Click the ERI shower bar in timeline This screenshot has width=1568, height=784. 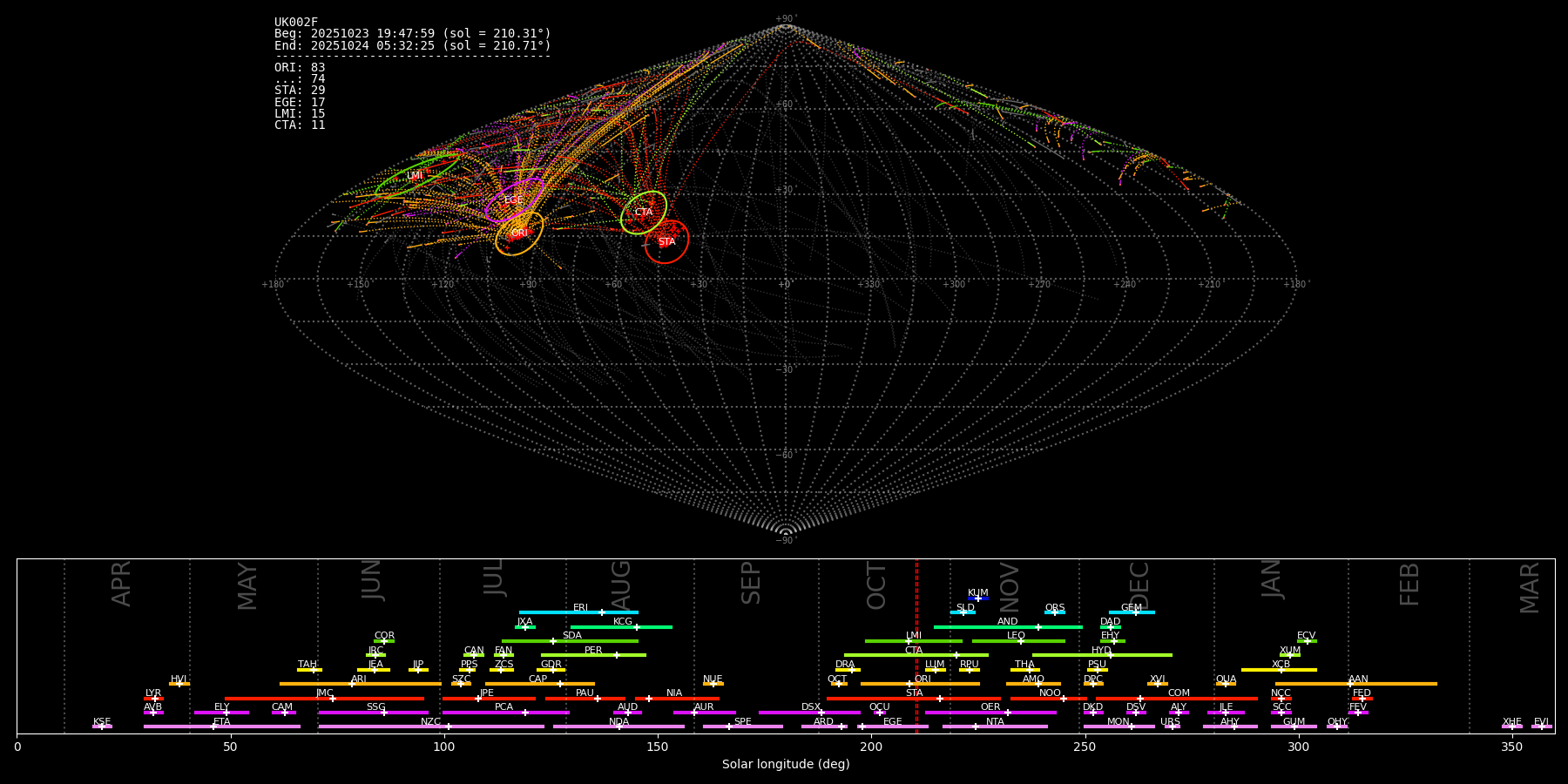coord(578,612)
